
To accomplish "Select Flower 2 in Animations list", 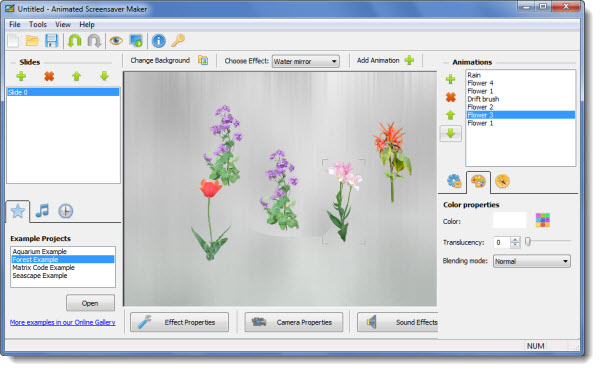I will (520, 107).
